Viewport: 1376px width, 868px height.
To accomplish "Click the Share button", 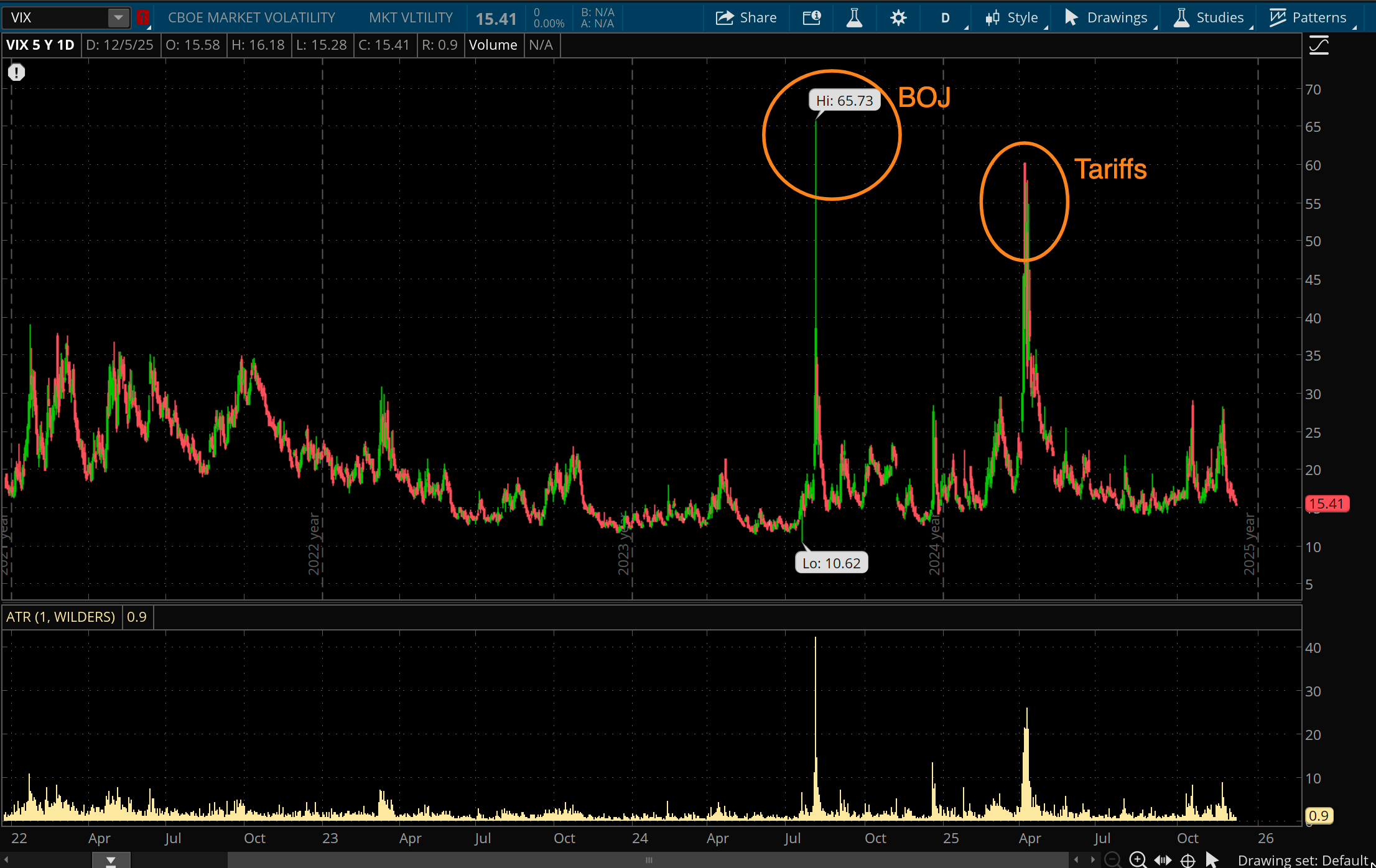I will pos(746,17).
